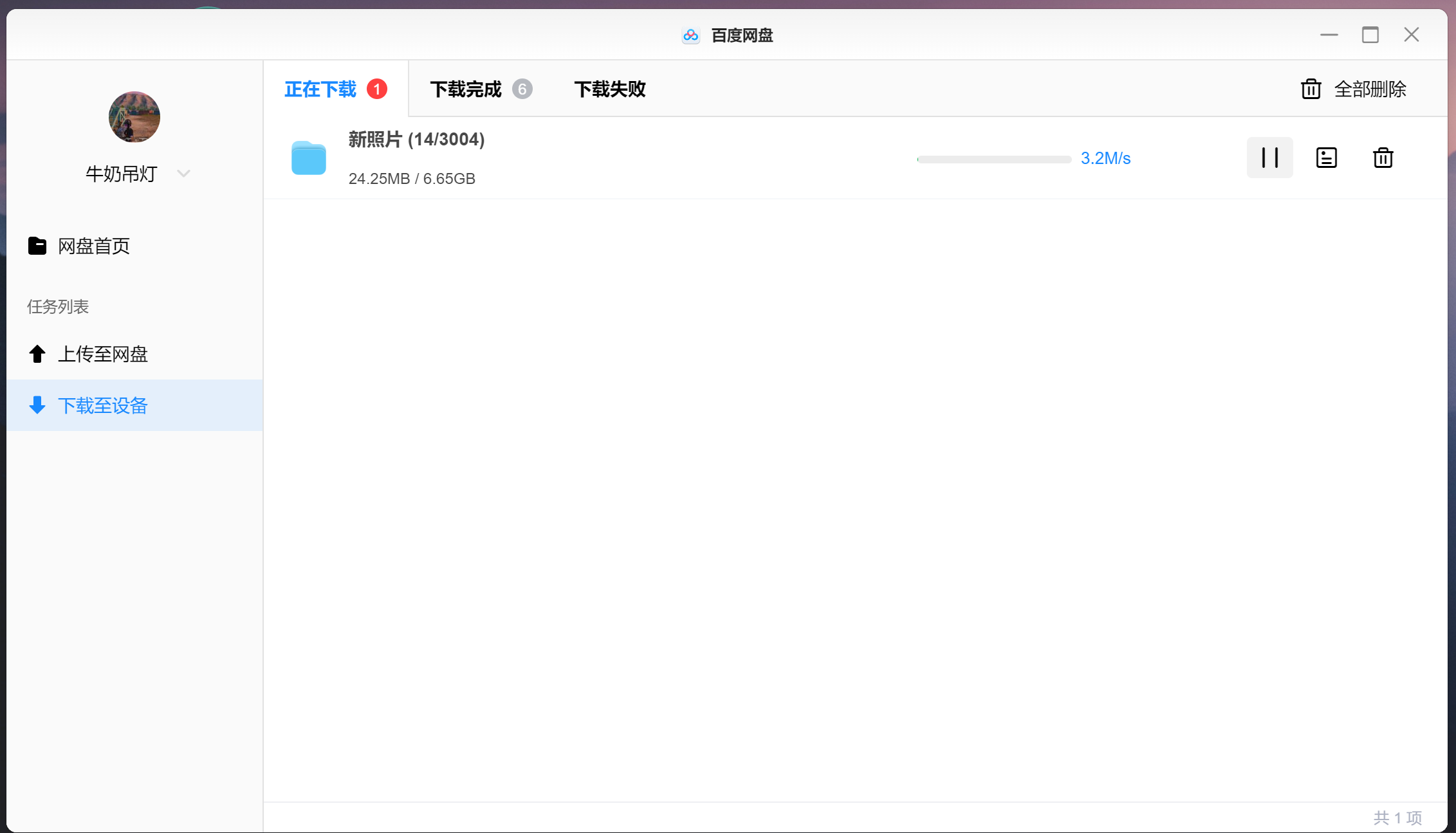Maximize the 百度网盘 window

(1370, 35)
